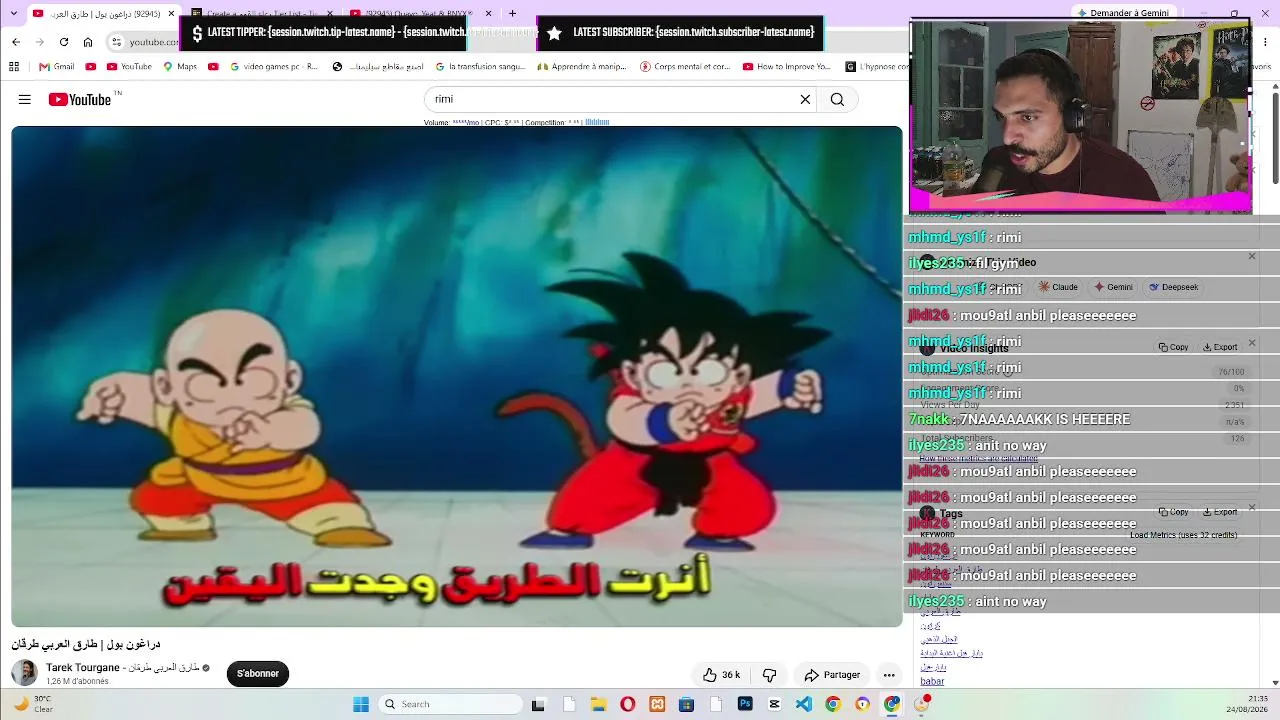Like the video with 36 k likes
Viewport: 1280px width, 720px height.
point(721,675)
